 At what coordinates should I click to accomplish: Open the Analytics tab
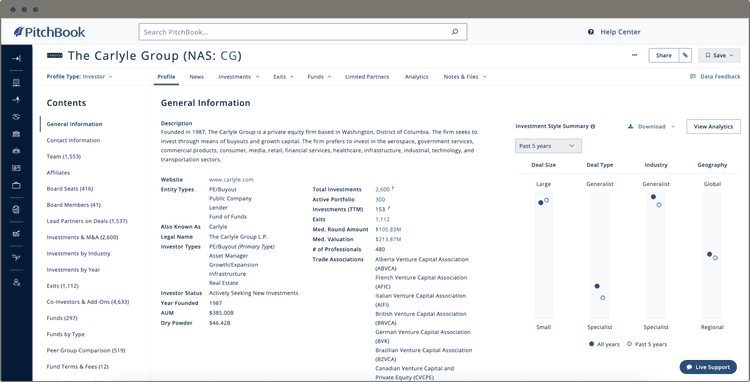coord(417,76)
